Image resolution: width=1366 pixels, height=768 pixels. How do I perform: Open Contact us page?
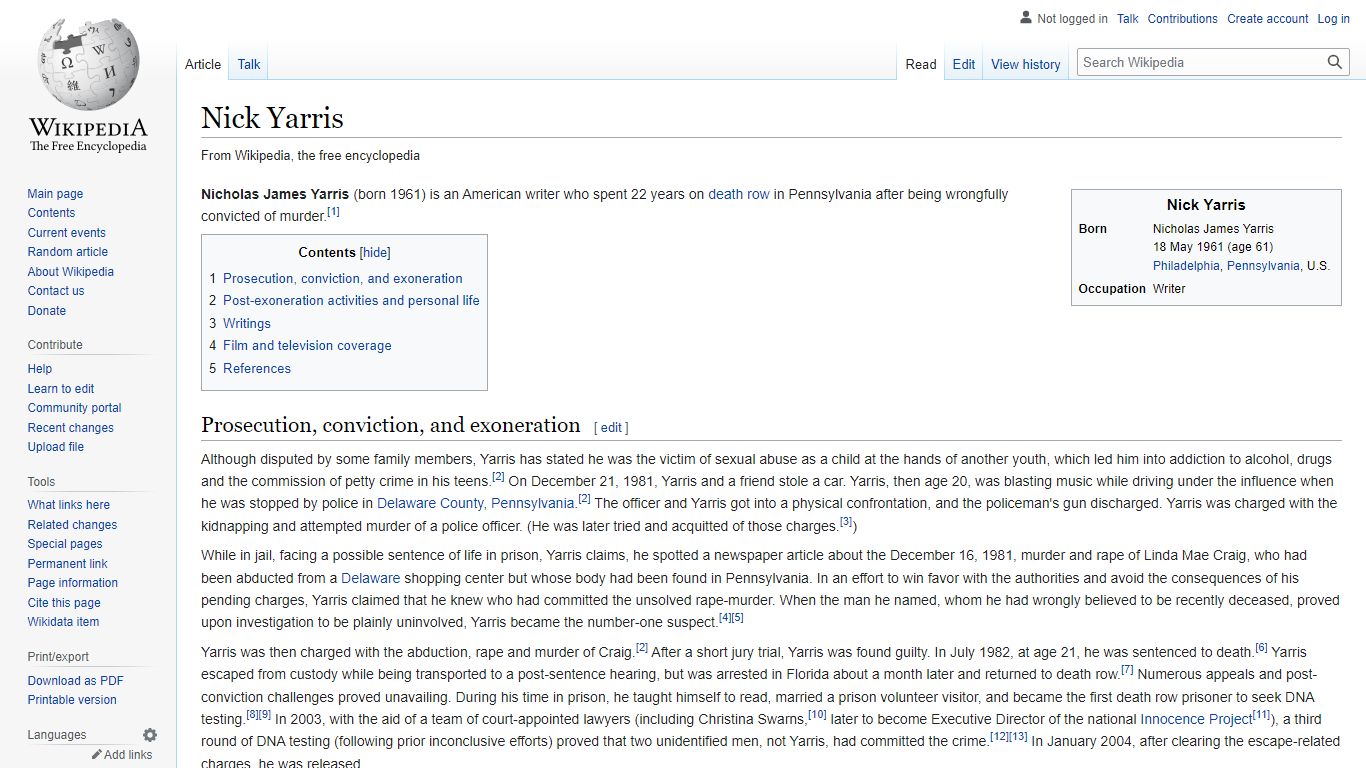pos(56,291)
